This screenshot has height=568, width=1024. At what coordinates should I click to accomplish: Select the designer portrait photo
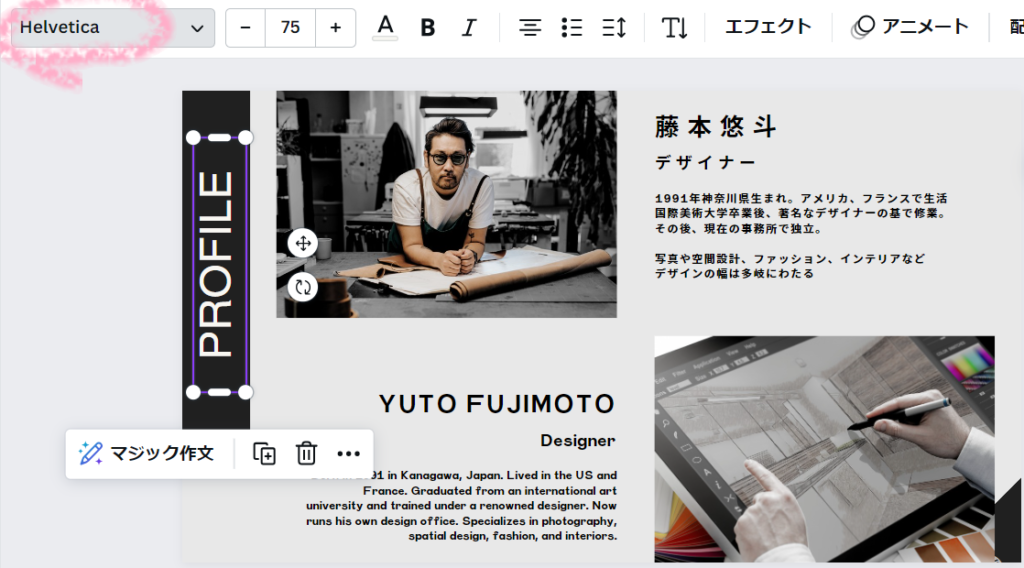pos(446,204)
